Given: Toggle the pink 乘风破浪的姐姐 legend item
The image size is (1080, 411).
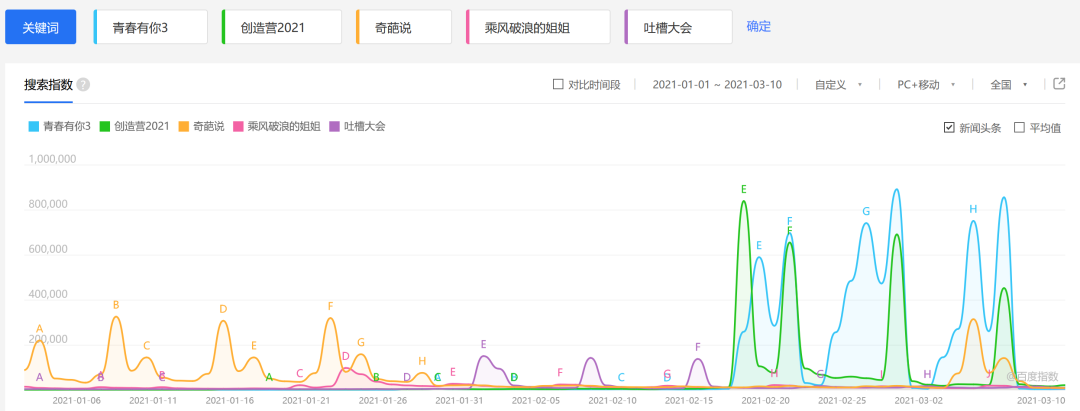Looking at the screenshot, I should click(277, 127).
